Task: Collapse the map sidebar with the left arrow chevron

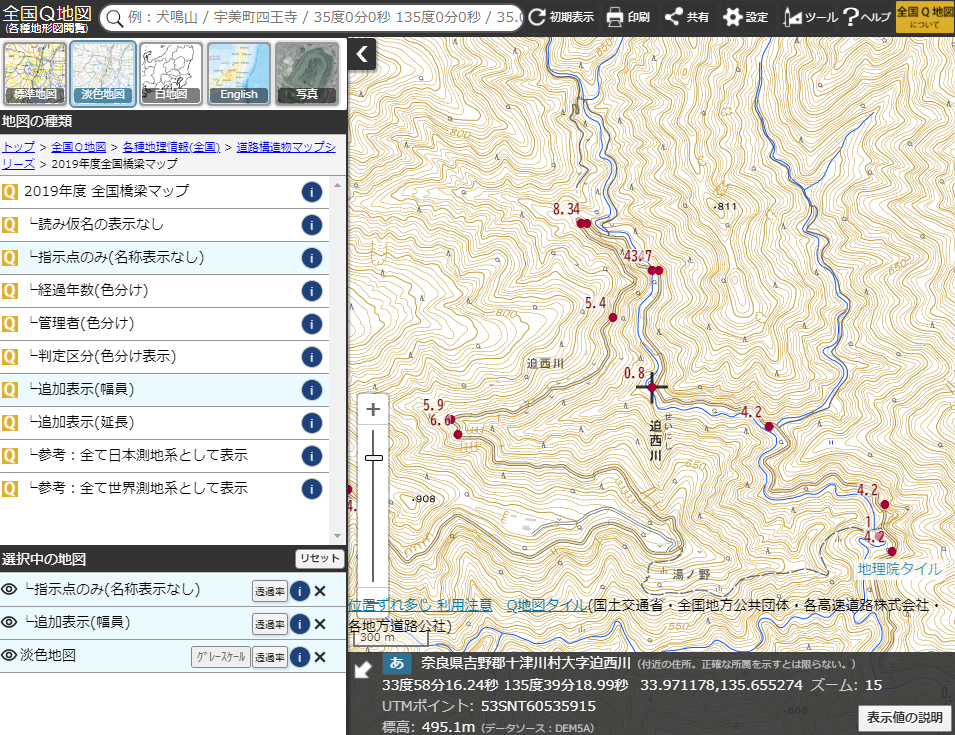Action: 361,55
